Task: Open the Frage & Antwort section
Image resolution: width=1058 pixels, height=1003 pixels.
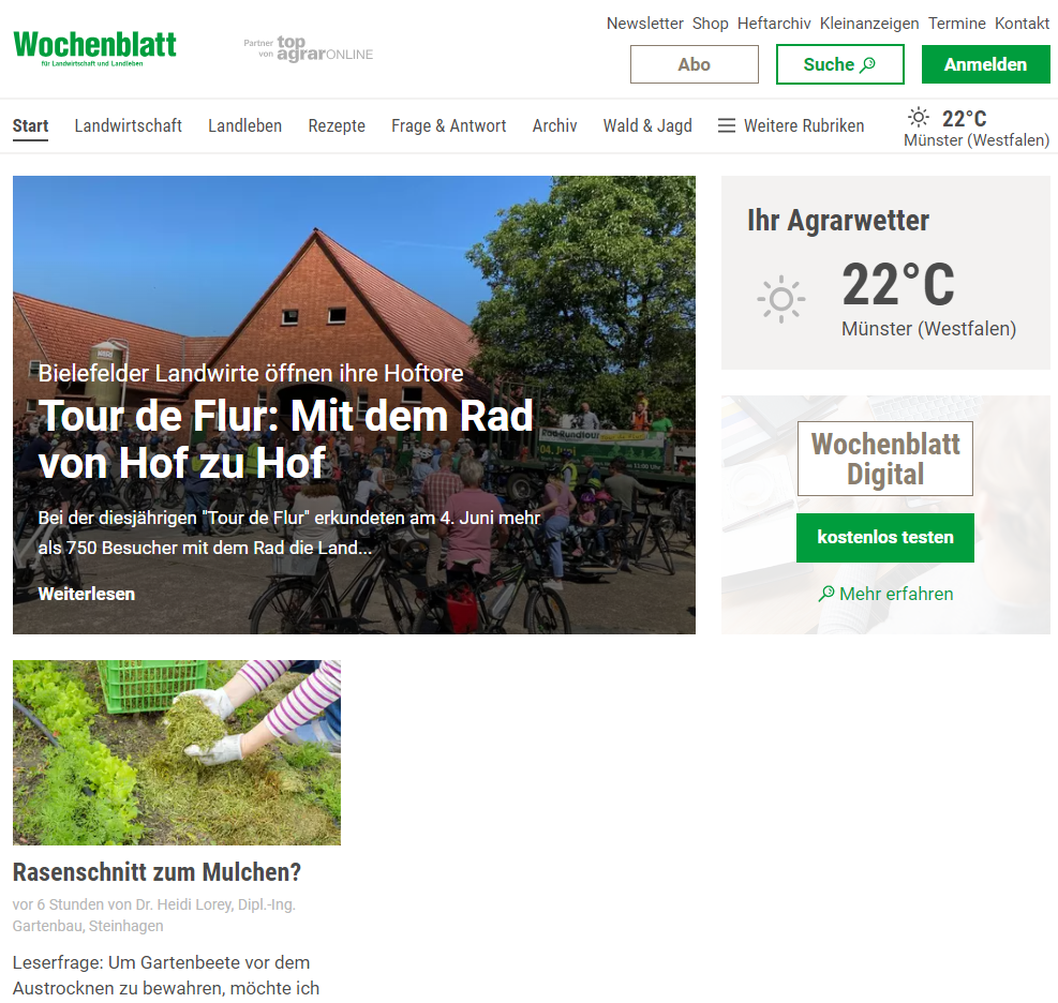Action: 449,126
